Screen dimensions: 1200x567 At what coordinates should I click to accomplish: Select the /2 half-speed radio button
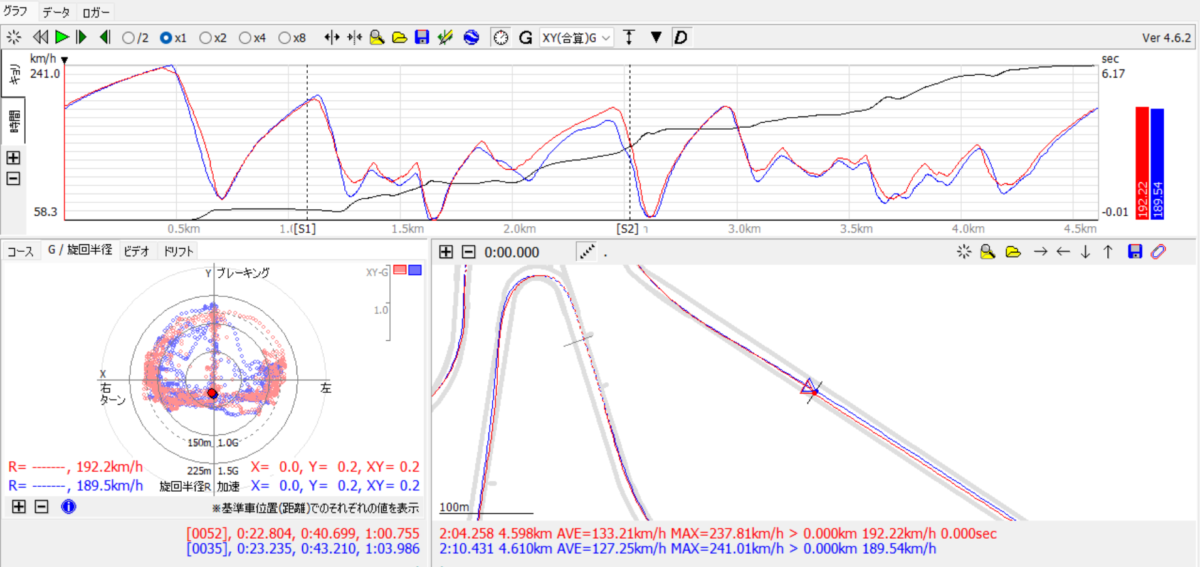pos(128,37)
